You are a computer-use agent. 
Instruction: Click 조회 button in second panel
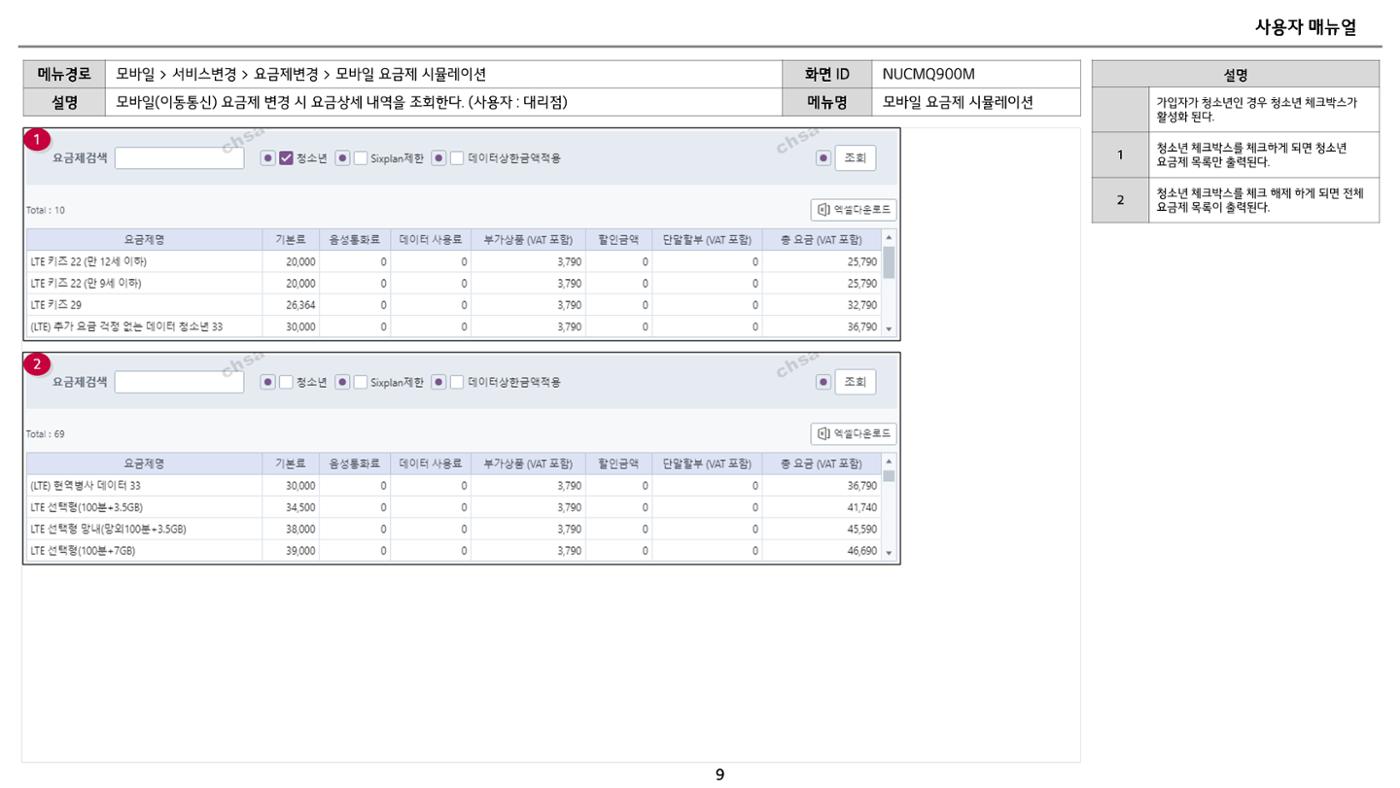855,382
